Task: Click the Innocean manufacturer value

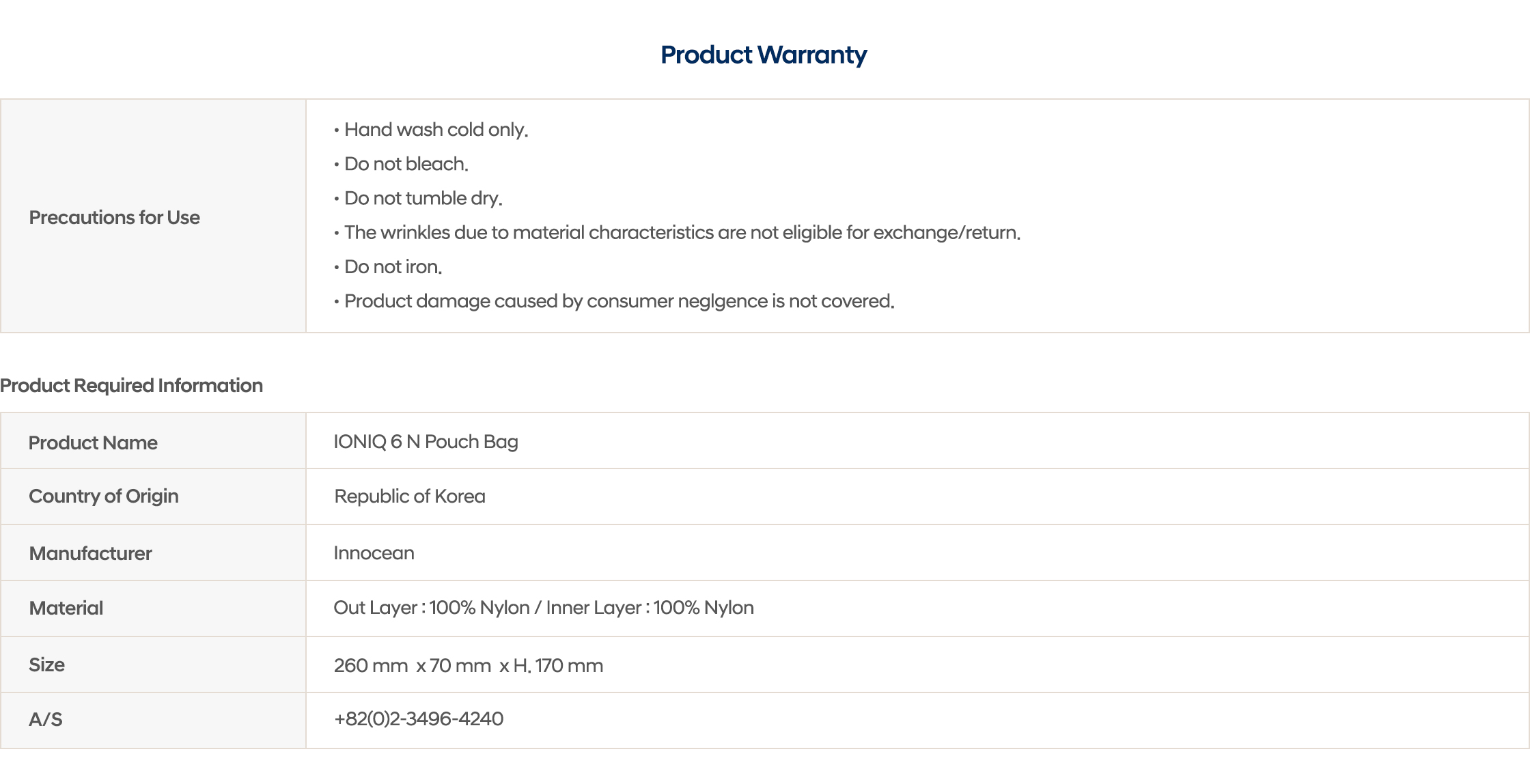Action: [374, 553]
